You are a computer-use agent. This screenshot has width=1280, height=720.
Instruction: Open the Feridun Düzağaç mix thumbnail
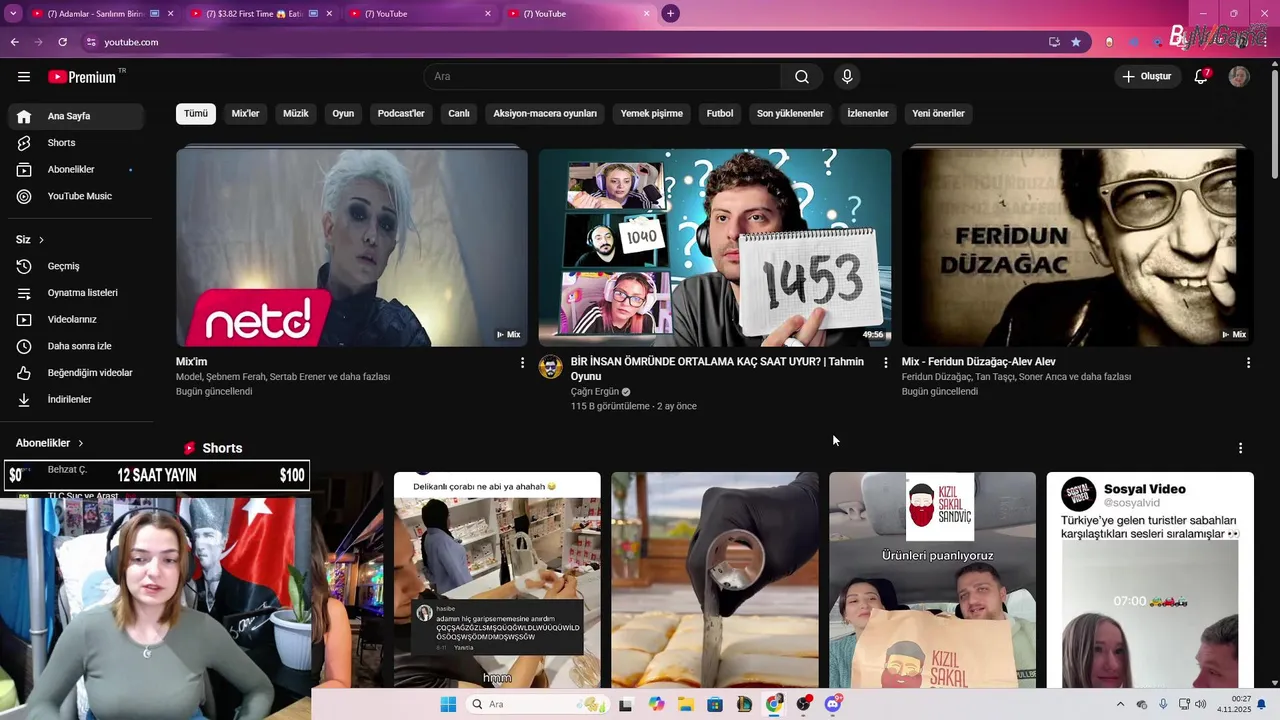point(1078,248)
